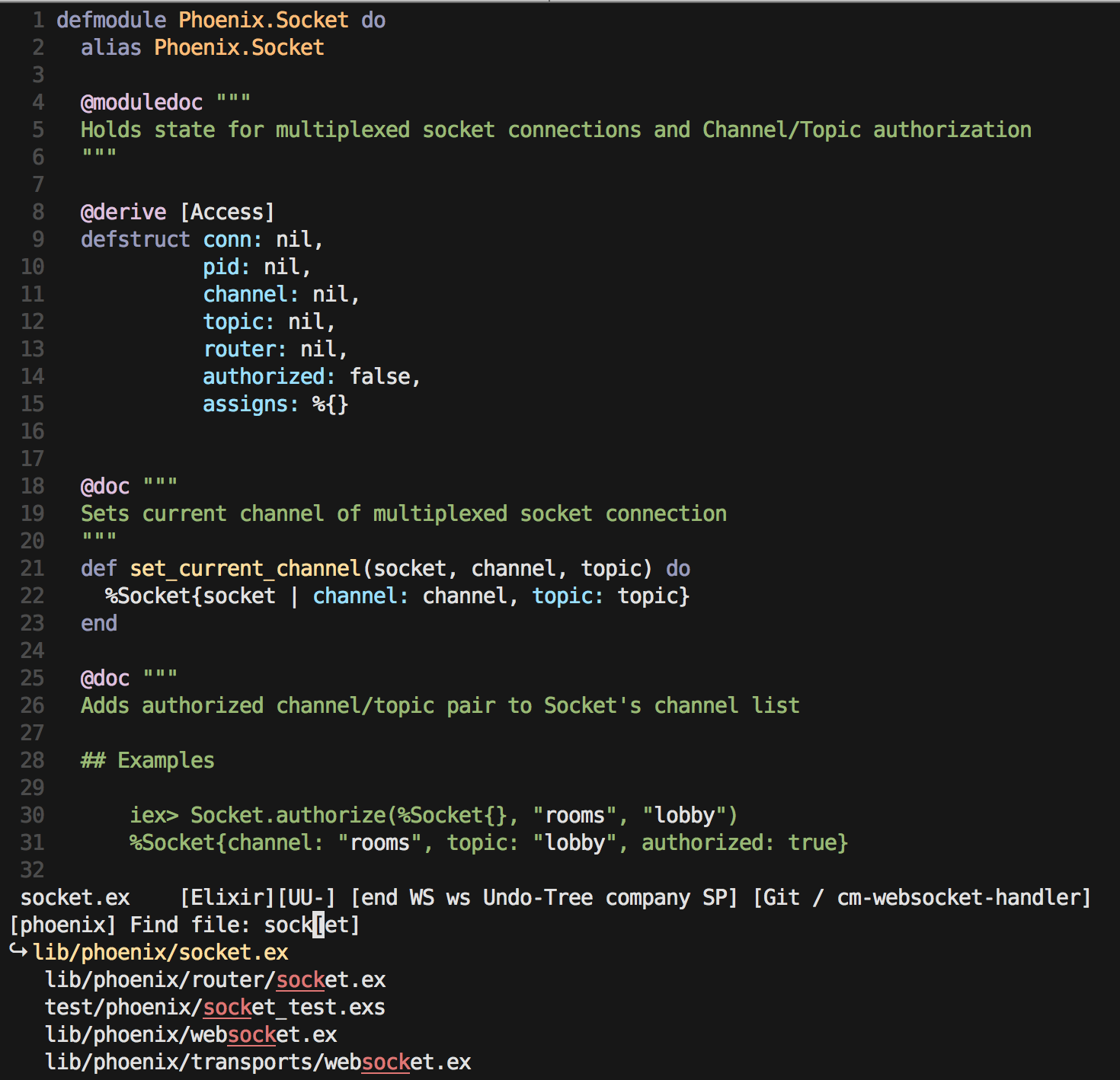1120x1080 pixels.
Task: Click defstruct keyword on line 9
Action: tap(136, 239)
